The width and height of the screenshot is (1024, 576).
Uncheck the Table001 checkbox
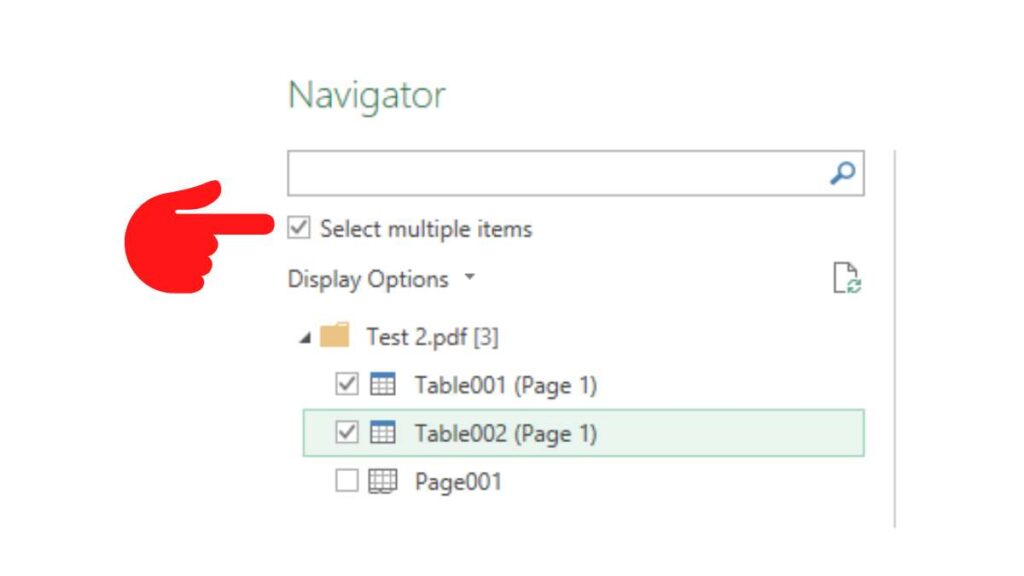coord(345,384)
